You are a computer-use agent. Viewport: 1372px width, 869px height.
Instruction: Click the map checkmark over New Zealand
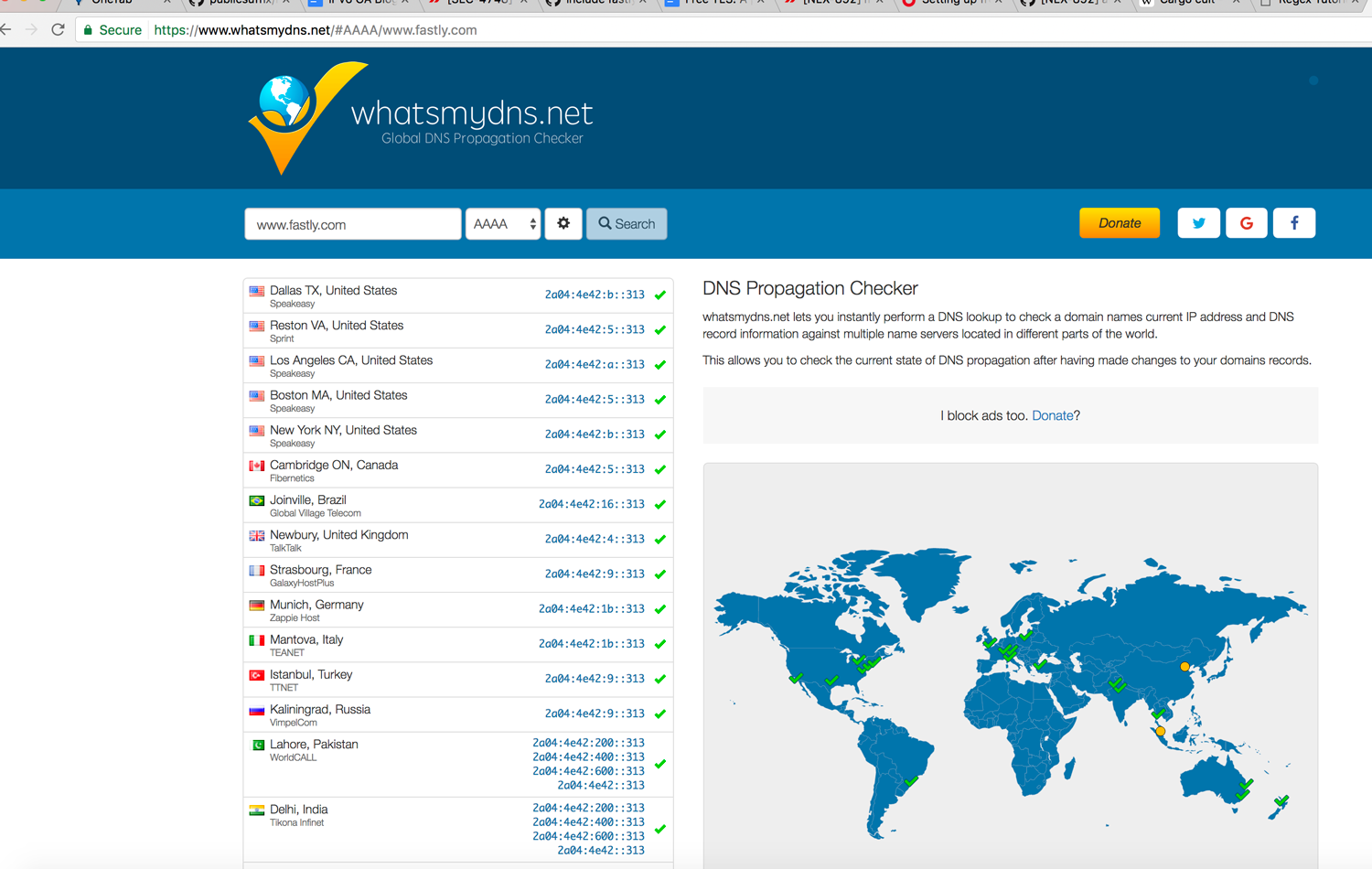pos(1281,801)
